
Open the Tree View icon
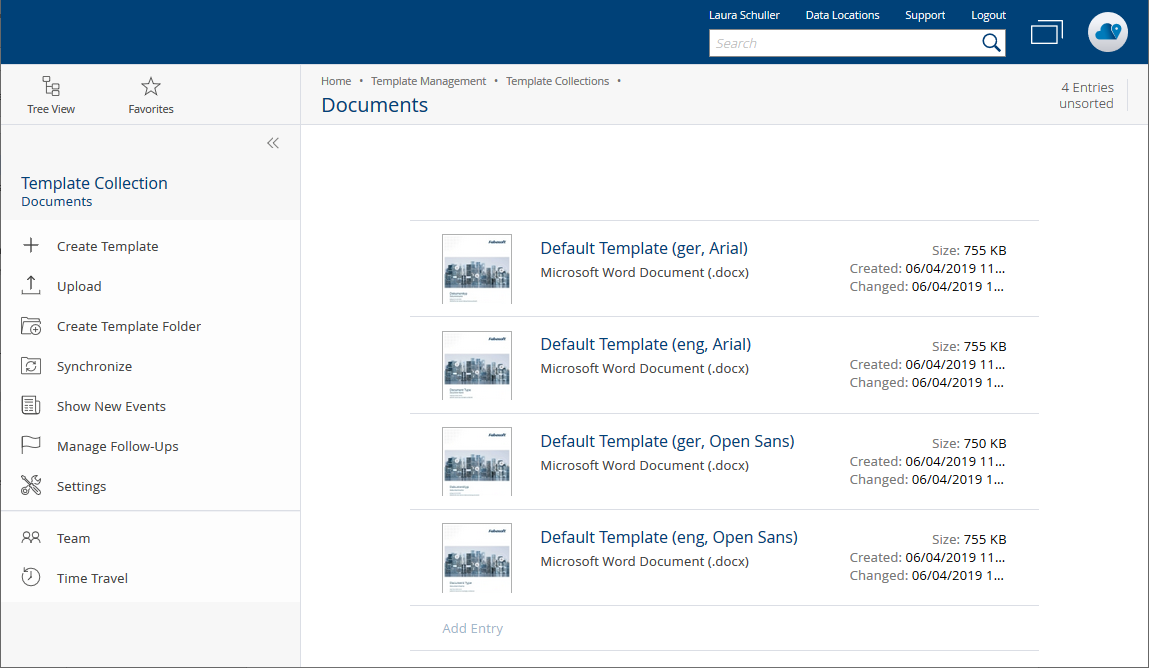tap(51, 87)
